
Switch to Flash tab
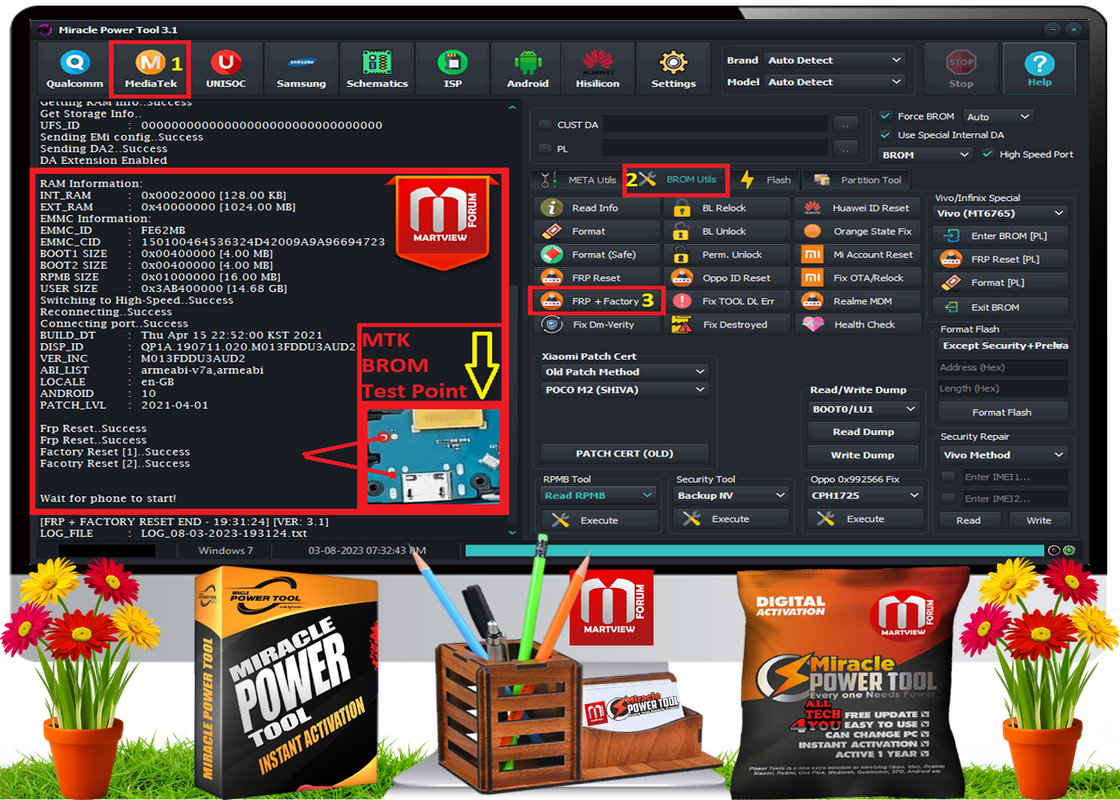765,179
